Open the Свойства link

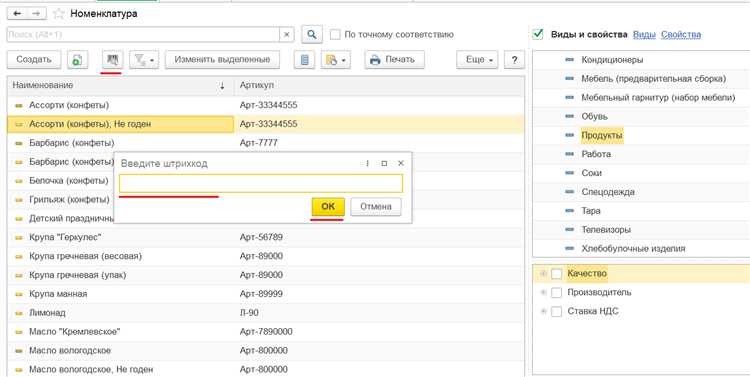coord(681,34)
